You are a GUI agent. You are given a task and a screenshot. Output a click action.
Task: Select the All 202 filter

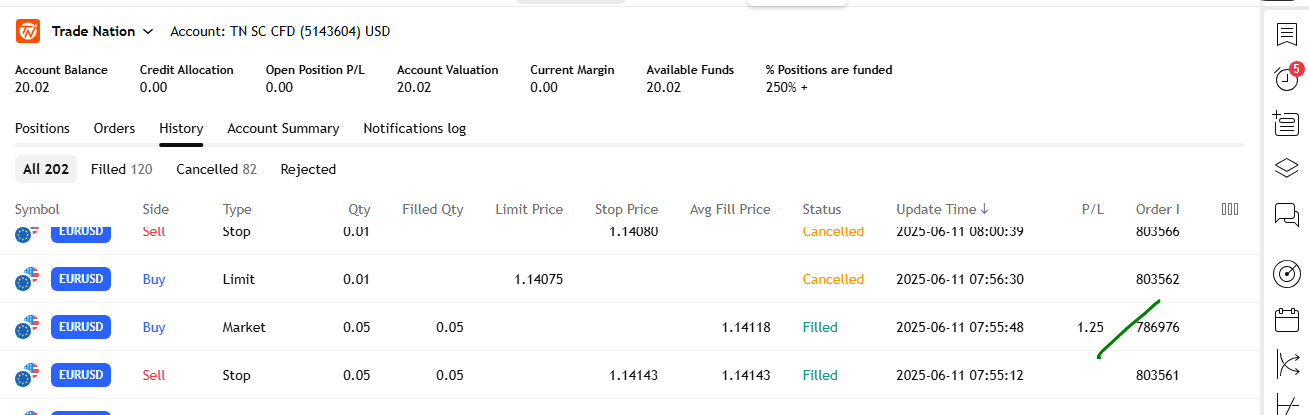point(46,169)
